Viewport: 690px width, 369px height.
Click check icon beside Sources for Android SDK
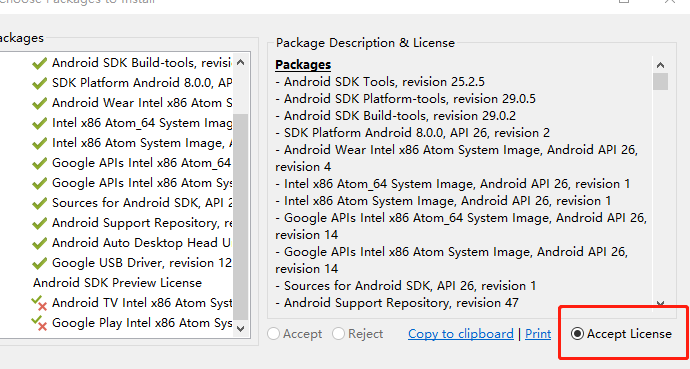[40, 203]
